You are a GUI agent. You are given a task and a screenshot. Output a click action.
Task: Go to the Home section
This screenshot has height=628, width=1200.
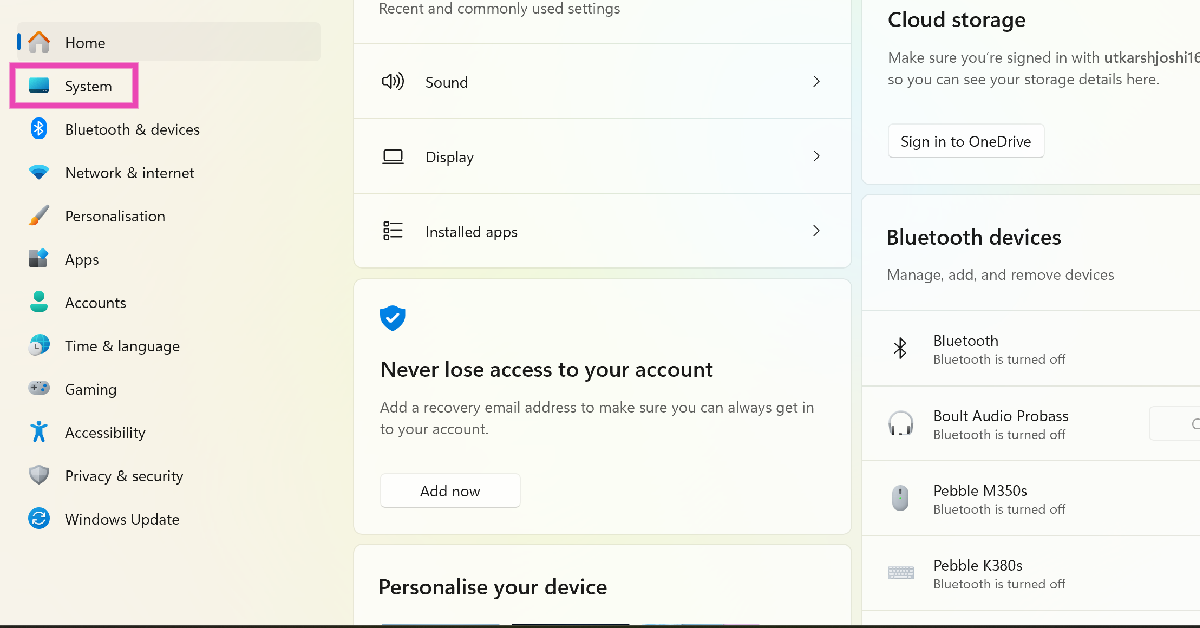pos(85,43)
